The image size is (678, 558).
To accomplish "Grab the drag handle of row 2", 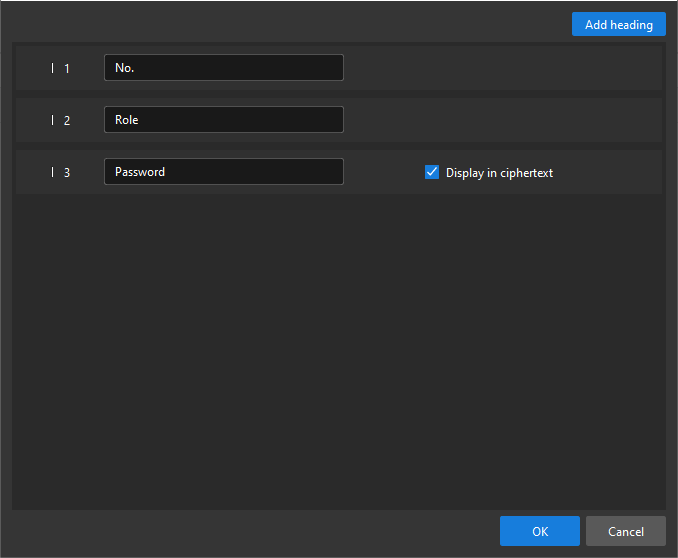I will [52, 120].
